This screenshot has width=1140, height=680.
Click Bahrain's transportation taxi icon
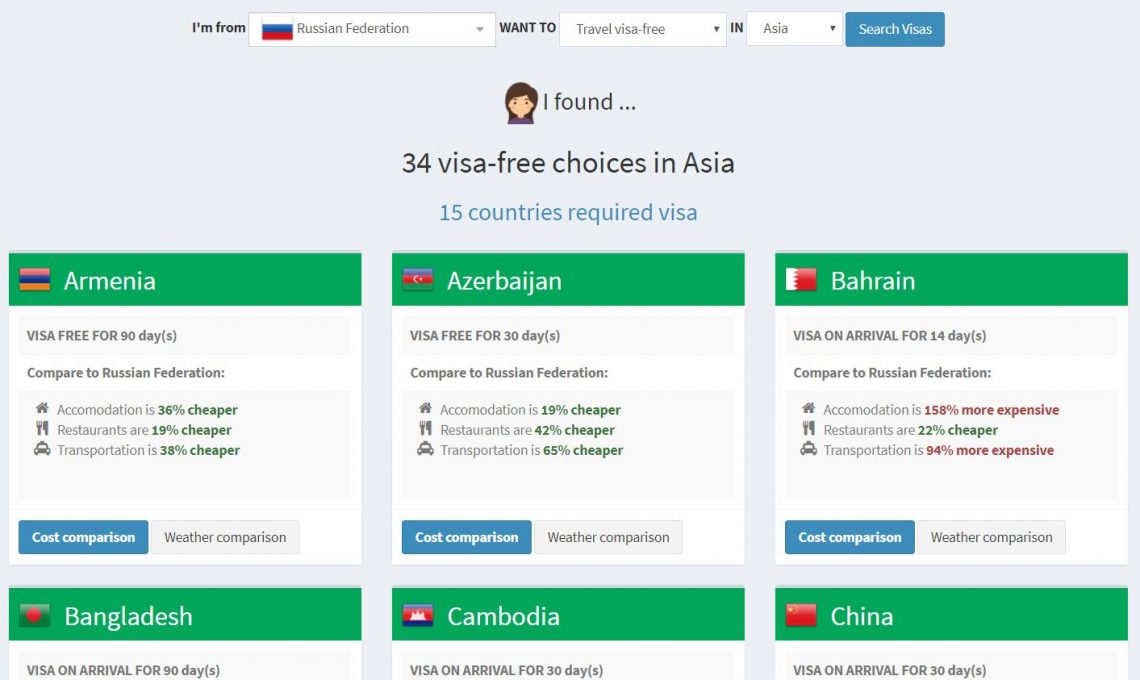pos(808,450)
